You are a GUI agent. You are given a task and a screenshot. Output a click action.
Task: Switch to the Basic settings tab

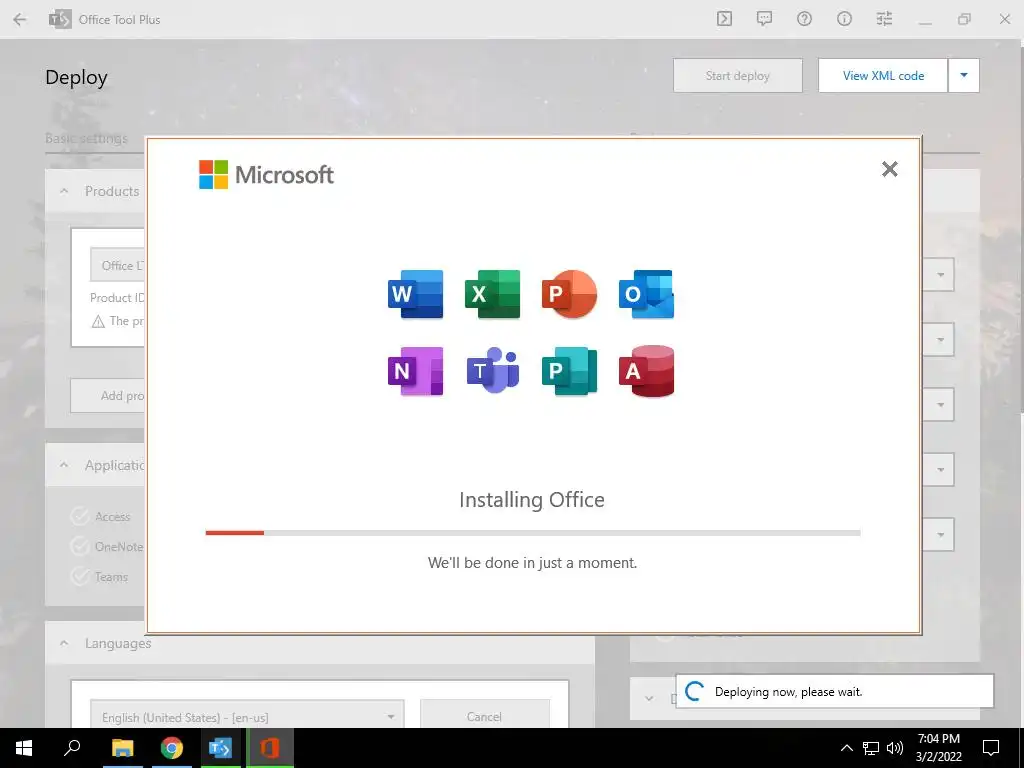tap(86, 138)
